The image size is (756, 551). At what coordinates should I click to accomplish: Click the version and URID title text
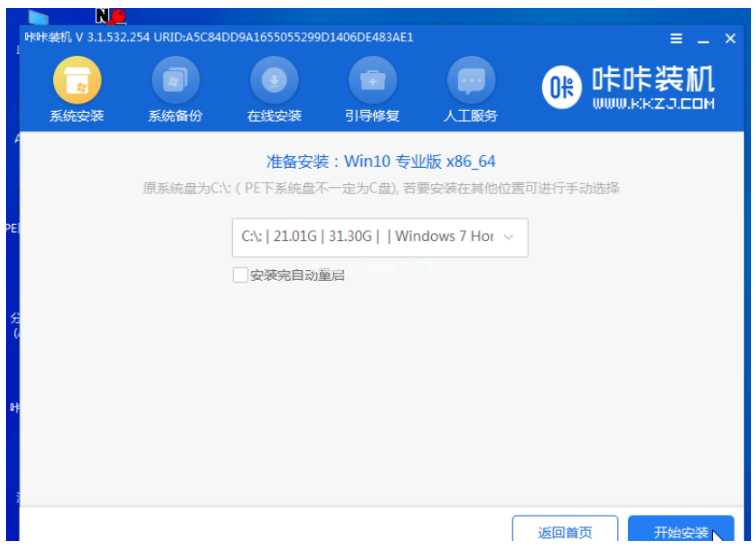[220, 38]
